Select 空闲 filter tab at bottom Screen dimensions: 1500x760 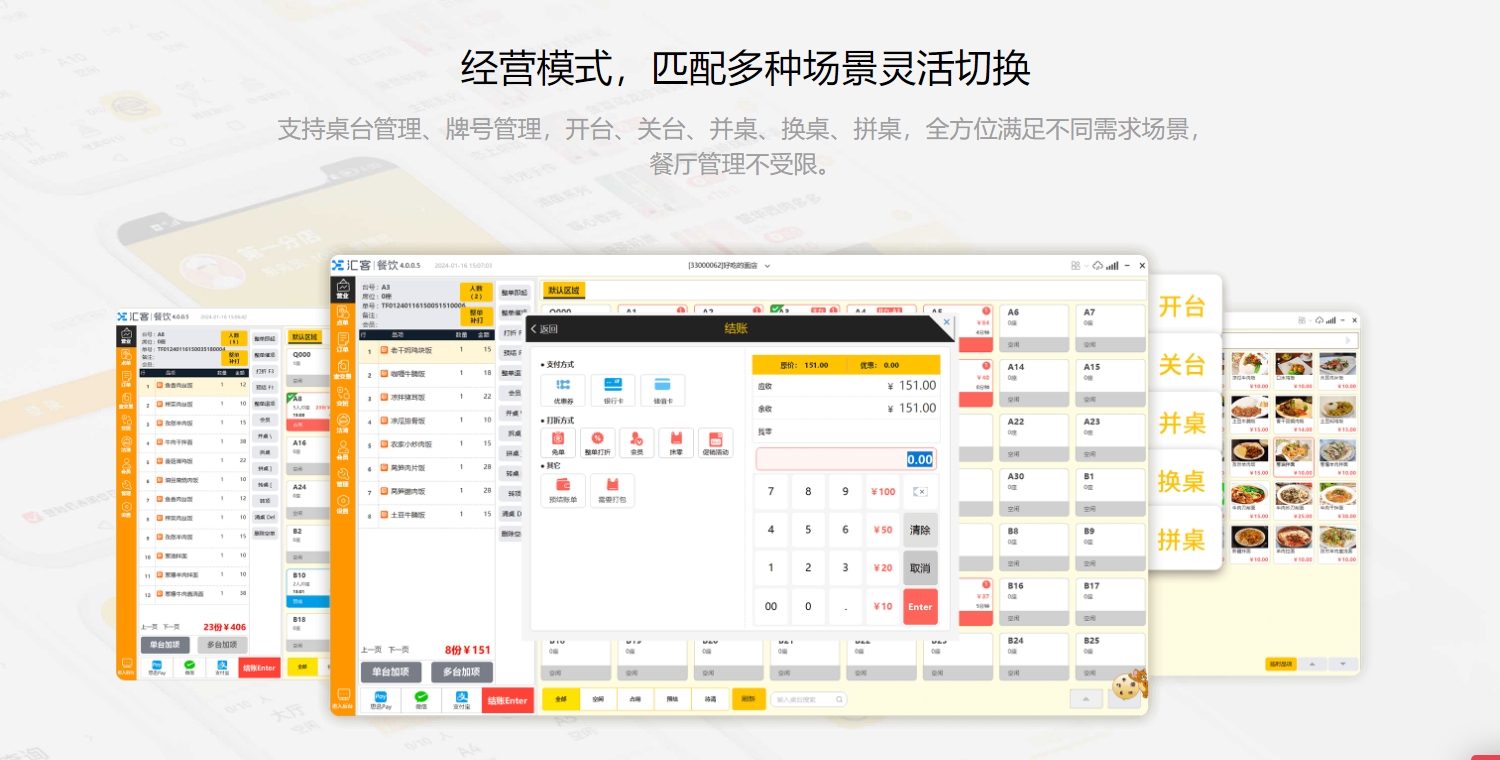tap(598, 699)
